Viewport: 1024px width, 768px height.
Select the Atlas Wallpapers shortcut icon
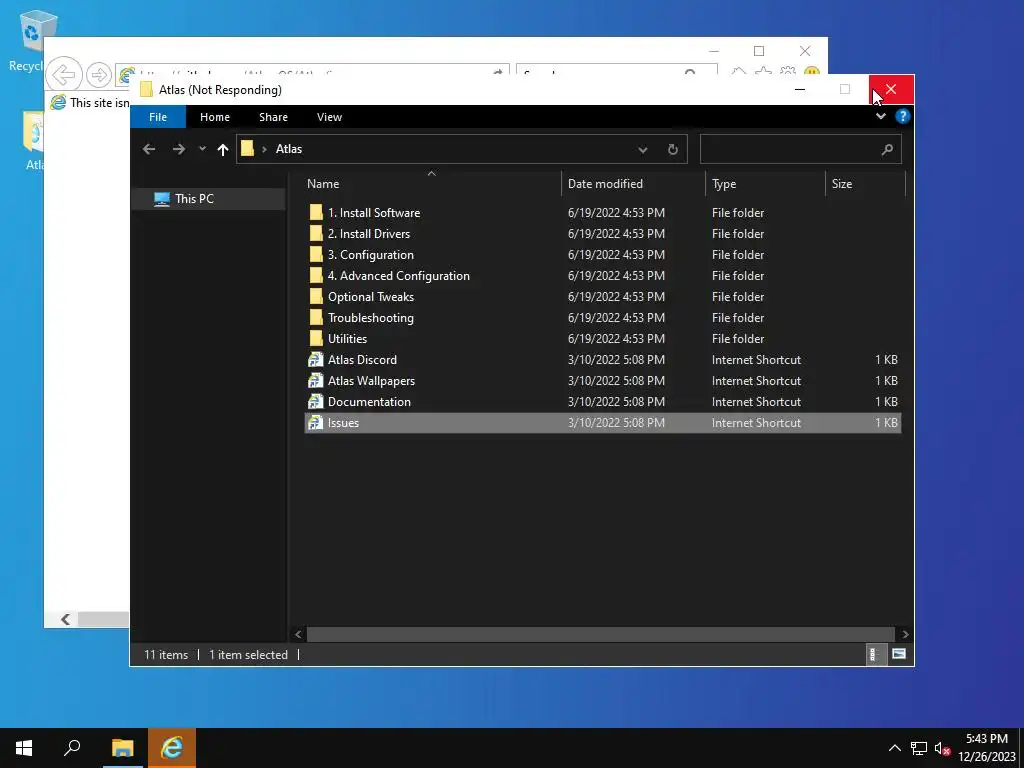[x=316, y=380]
